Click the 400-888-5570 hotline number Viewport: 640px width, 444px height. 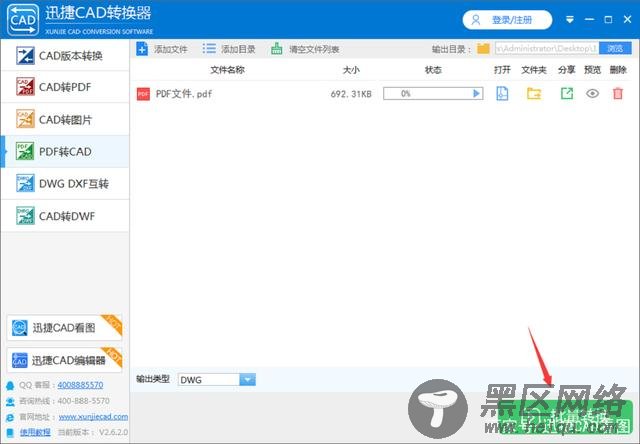point(84,401)
